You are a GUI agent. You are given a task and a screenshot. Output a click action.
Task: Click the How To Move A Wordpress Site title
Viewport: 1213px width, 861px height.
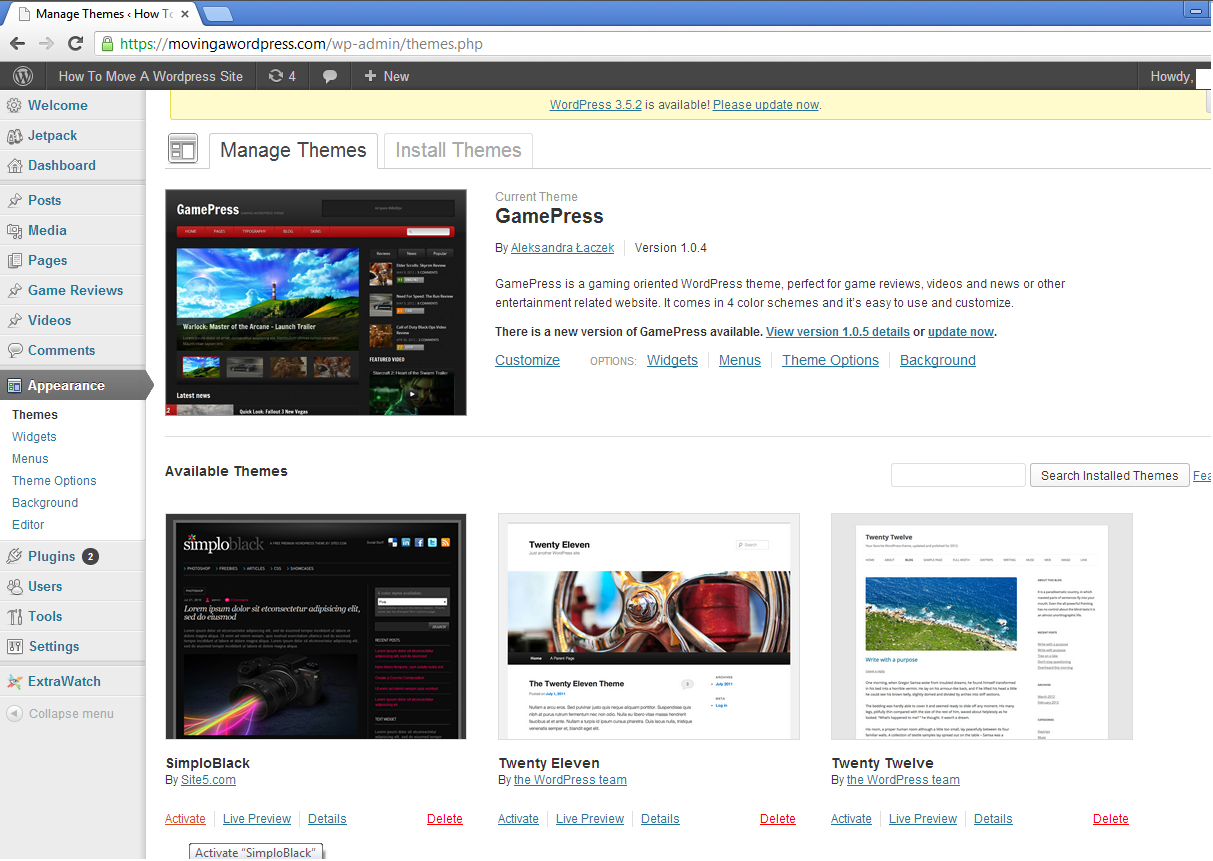click(x=151, y=76)
